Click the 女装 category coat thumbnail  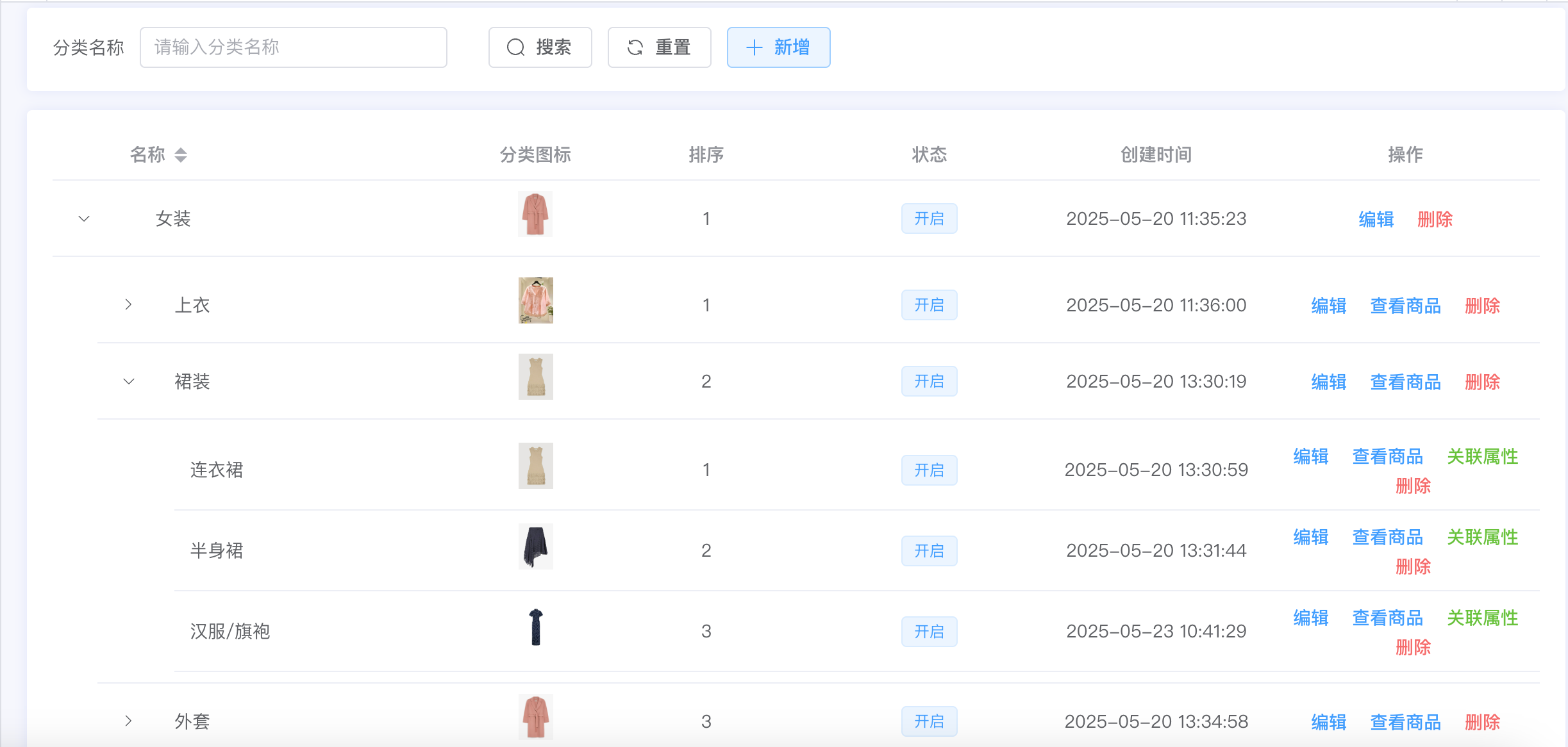535,215
